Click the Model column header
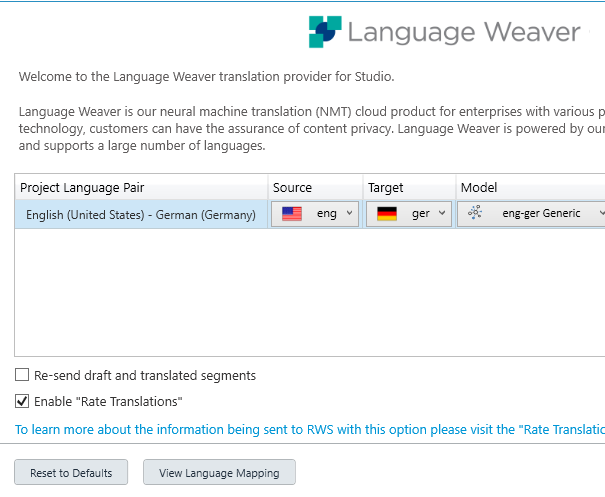 [x=531, y=187]
